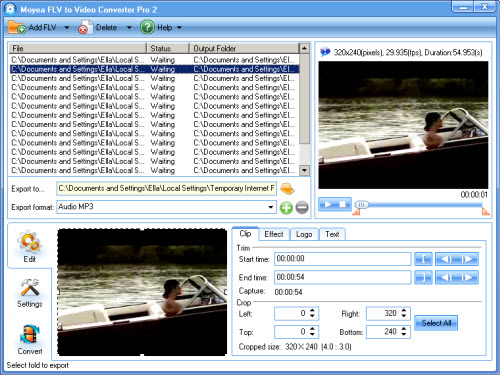Switch to the Effect tab
This screenshot has width=500, height=375.
tap(274, 234)
